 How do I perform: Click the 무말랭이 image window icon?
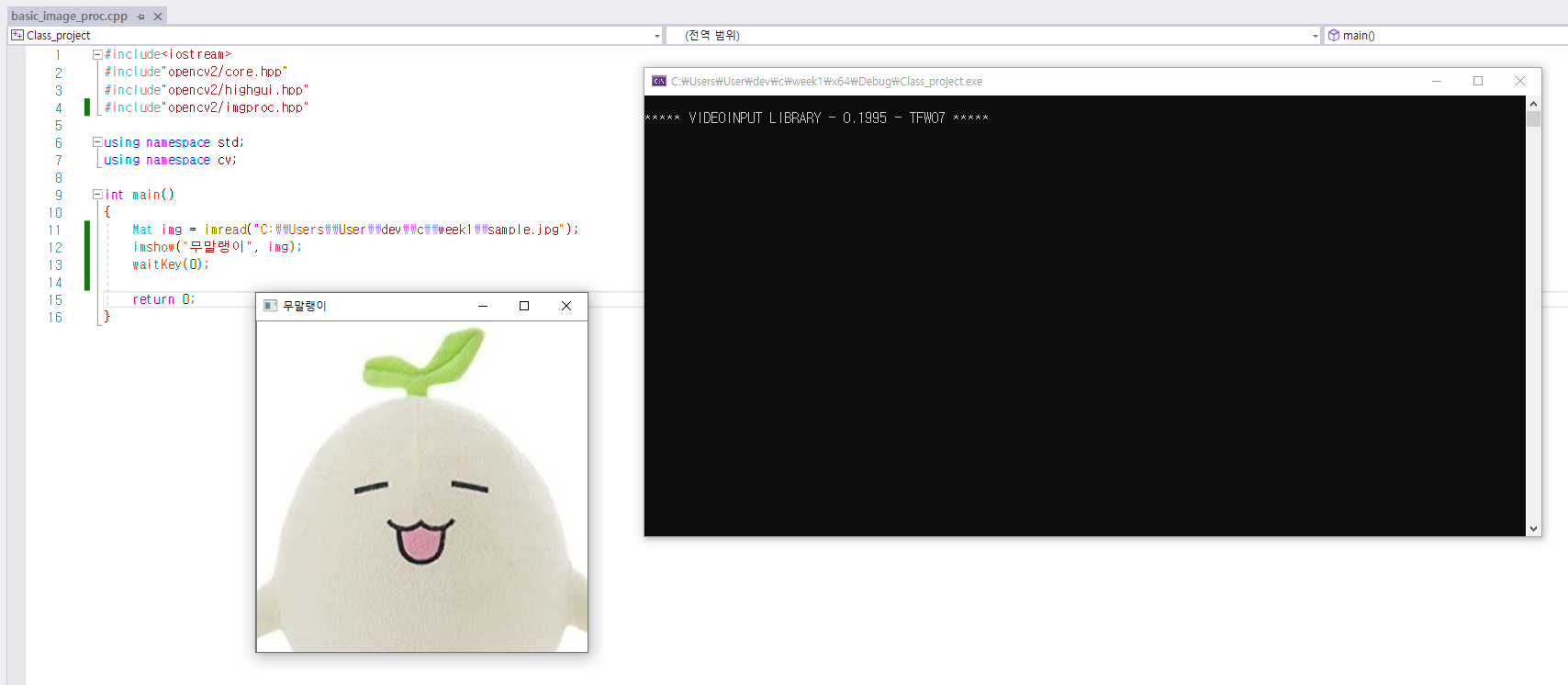[x=270, y=306]
